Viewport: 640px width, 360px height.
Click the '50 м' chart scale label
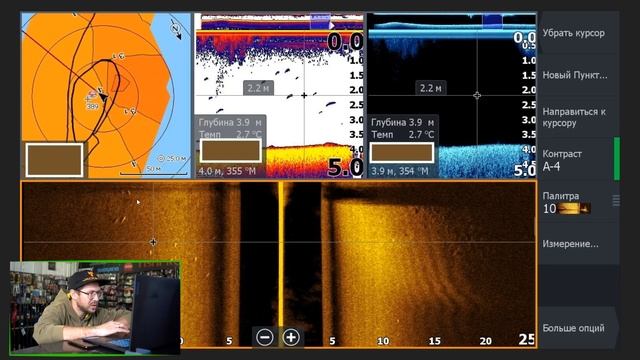coord(153,169)
